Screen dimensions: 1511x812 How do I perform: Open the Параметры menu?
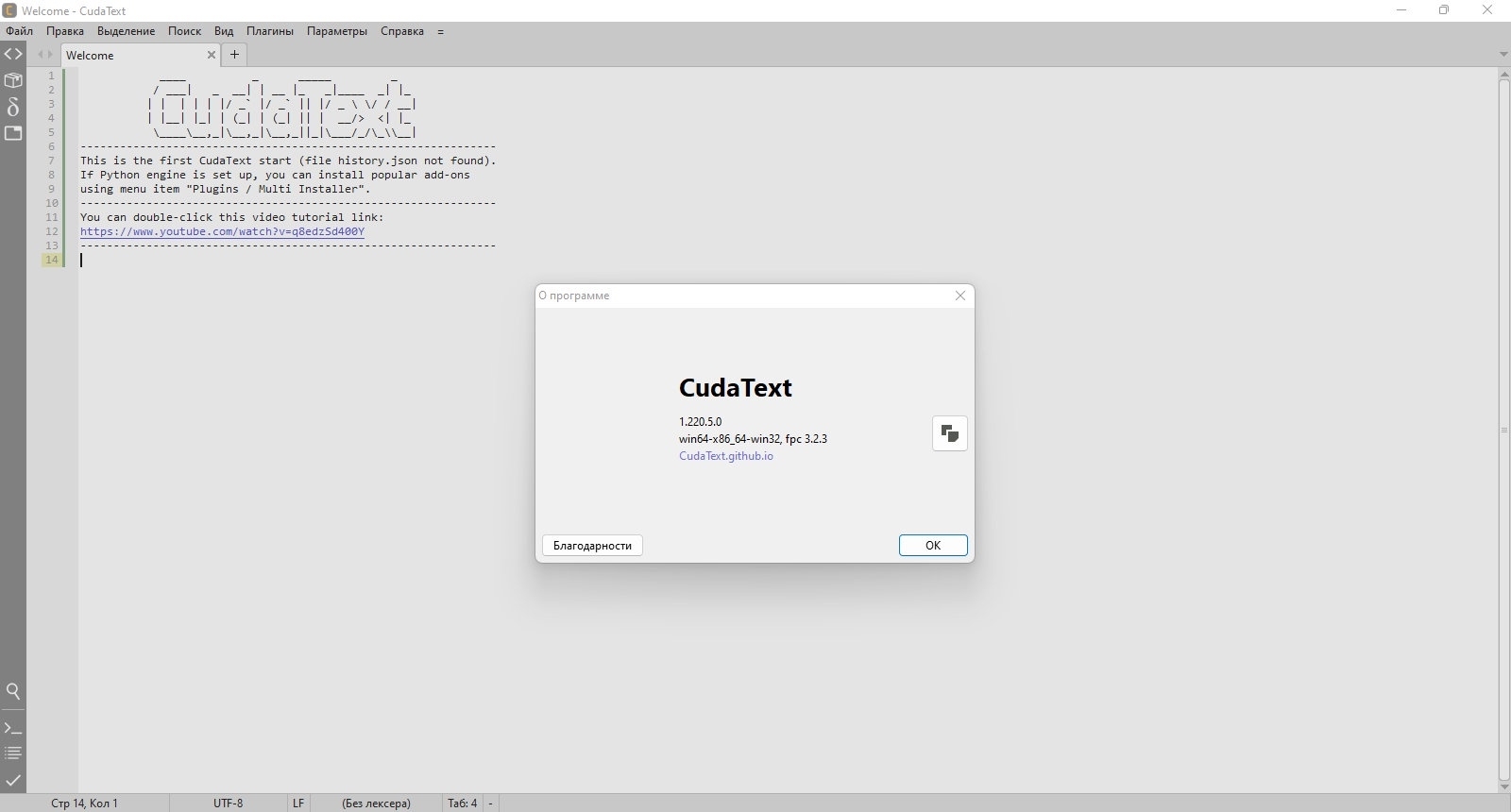(x=337, y=31)
